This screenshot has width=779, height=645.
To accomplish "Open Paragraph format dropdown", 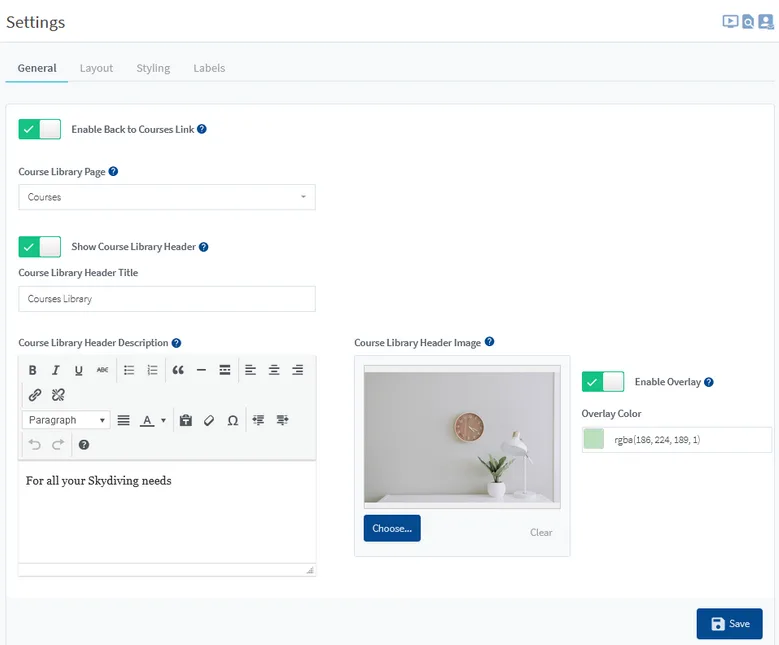I will pos(66,420).
